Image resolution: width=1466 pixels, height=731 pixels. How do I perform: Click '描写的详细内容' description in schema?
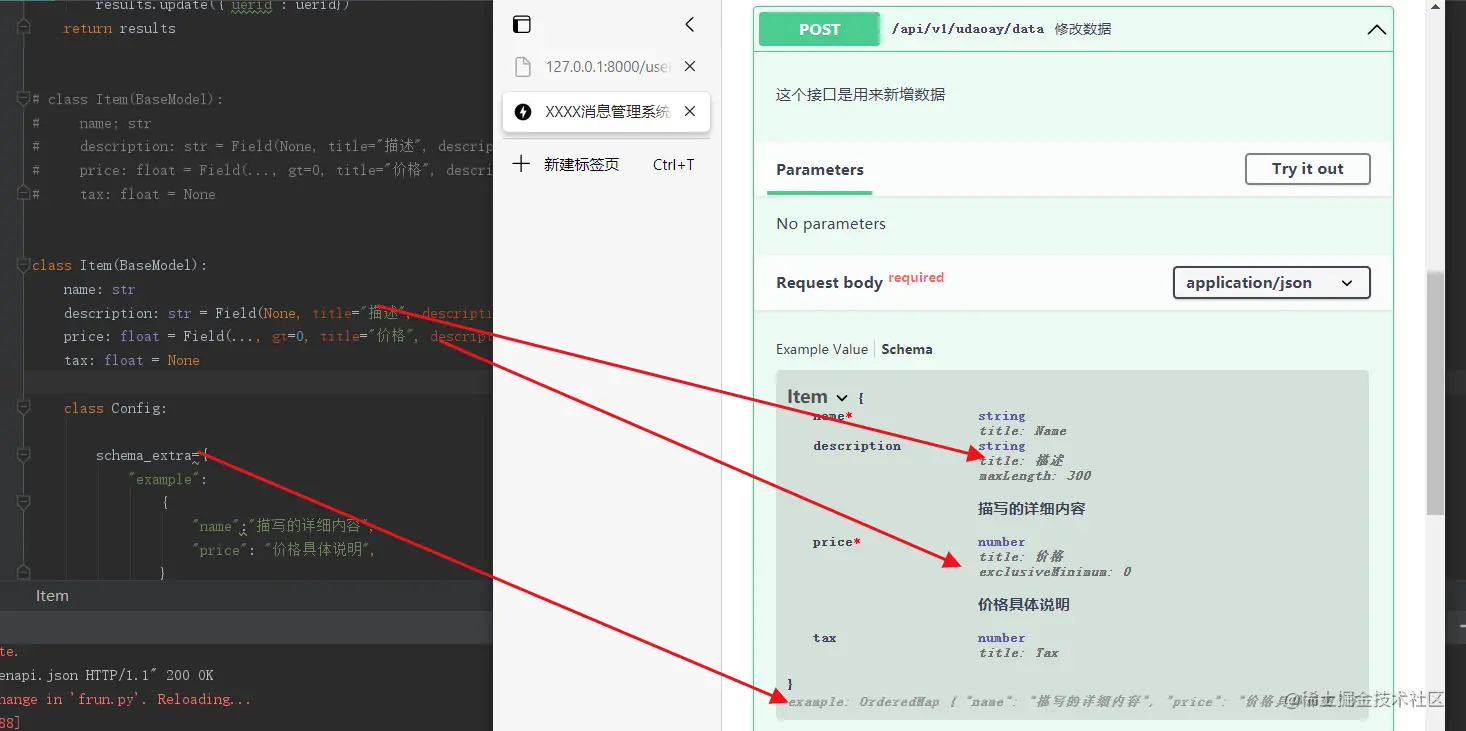pos(1031,509)
